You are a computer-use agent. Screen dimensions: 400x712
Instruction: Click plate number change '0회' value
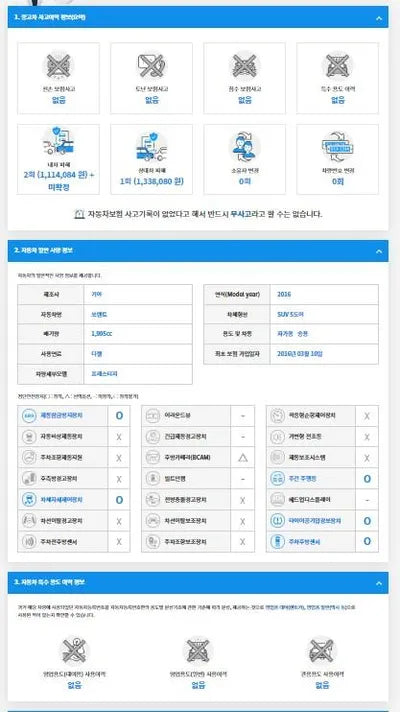coord(337,182)
